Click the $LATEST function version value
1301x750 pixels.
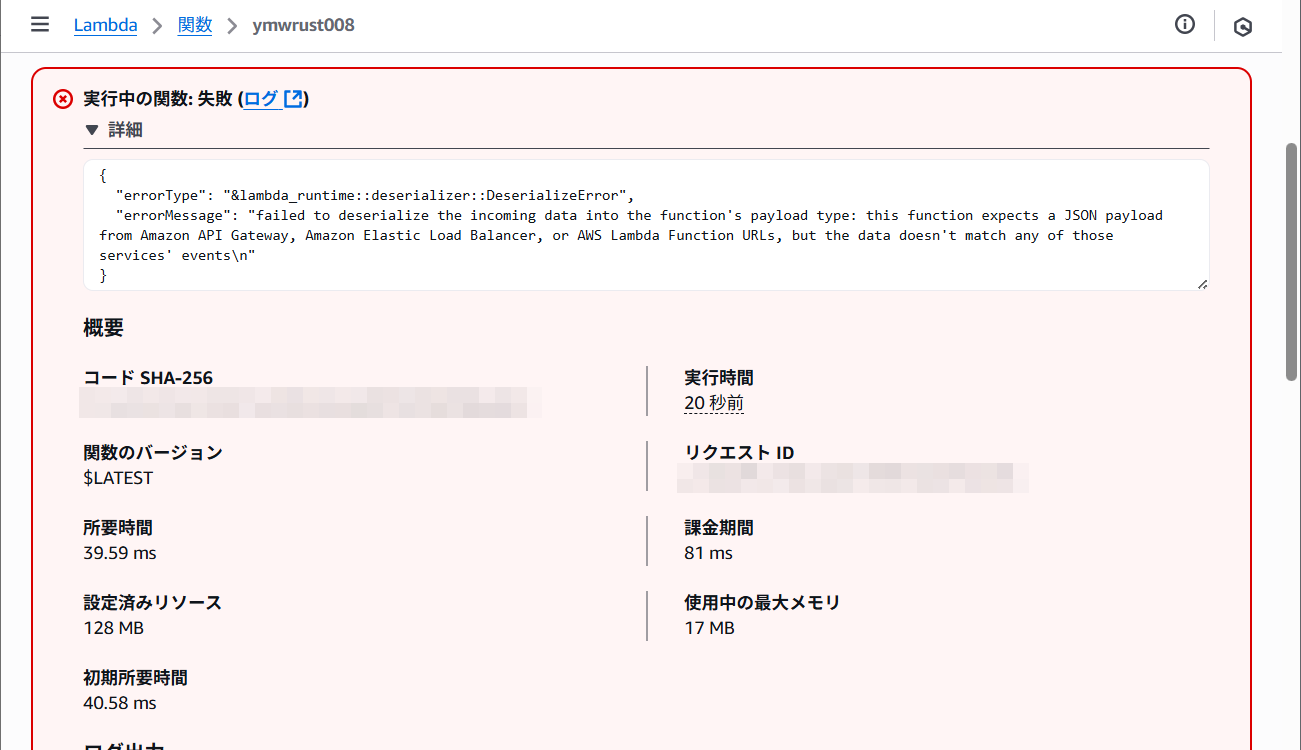click(118, 478)
